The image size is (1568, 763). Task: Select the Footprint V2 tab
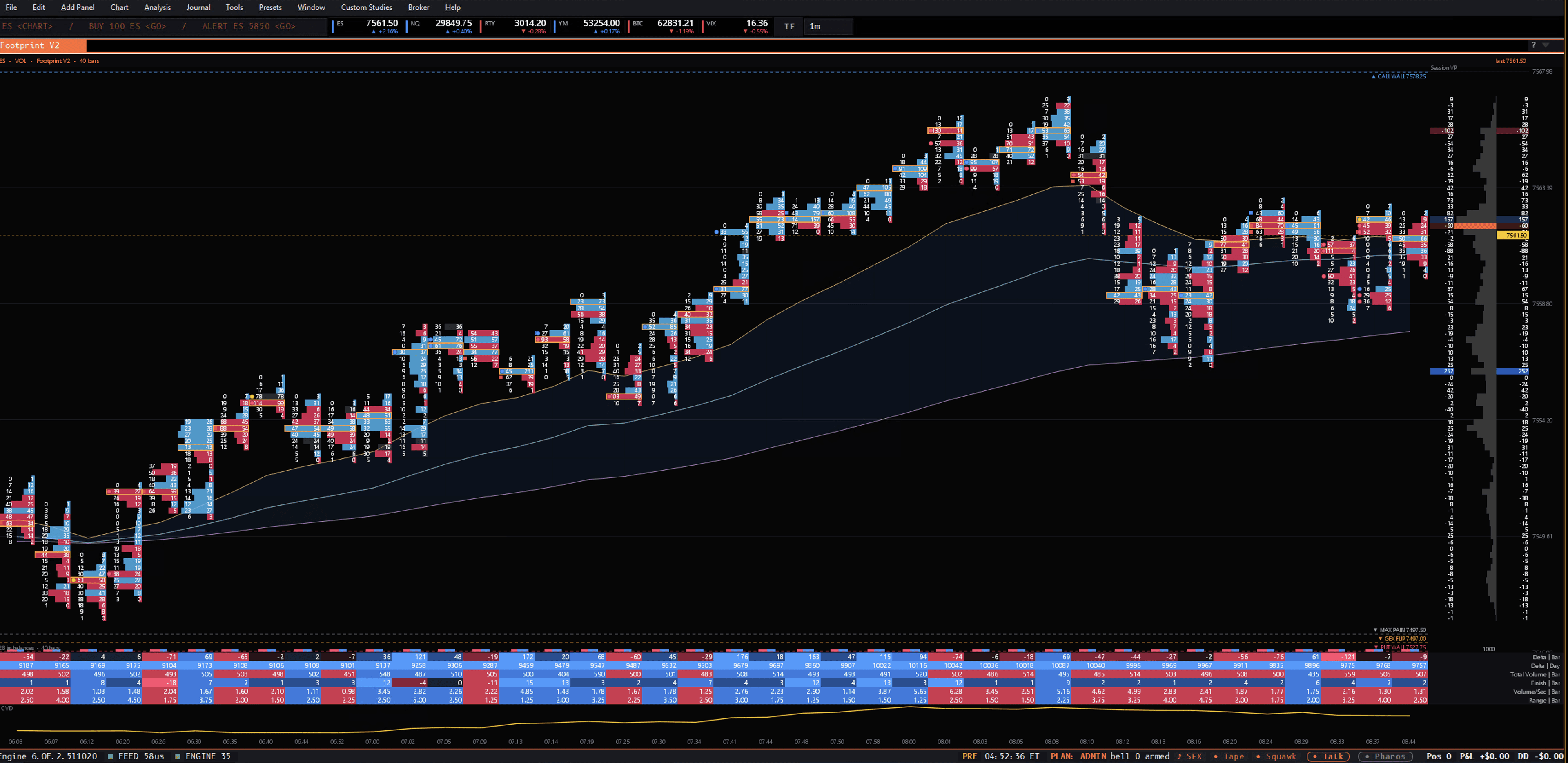tap(42, 46)
